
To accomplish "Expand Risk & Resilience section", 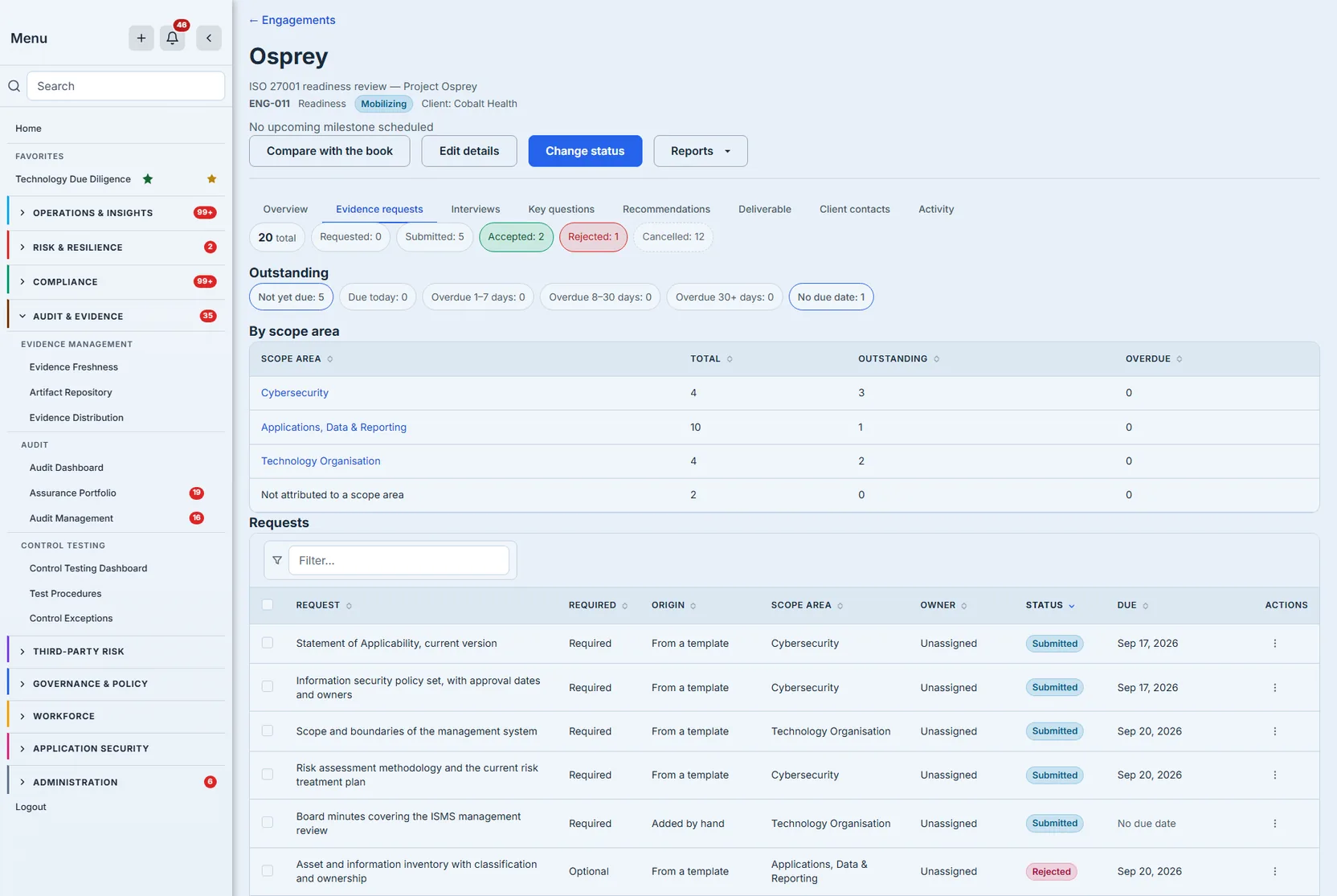I will coord(116,248).
